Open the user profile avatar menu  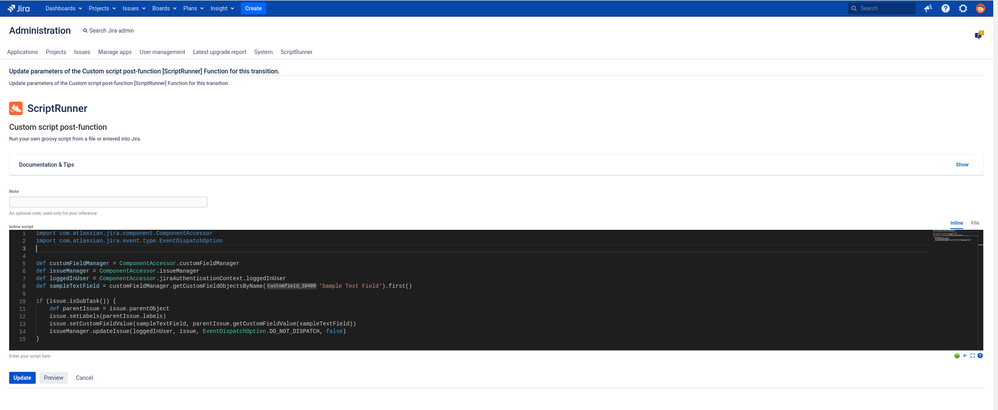(x=981, y=8)
